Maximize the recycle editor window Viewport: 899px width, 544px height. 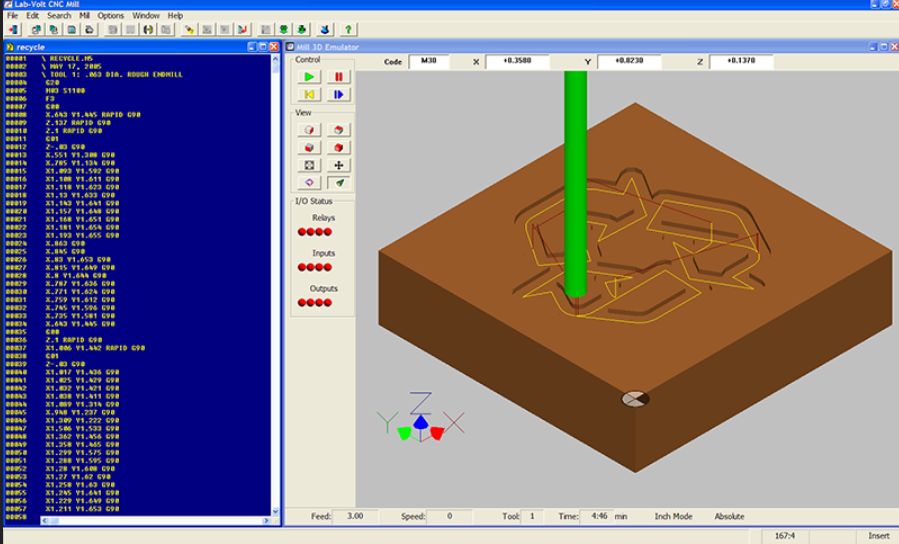[x=263, y=47]
